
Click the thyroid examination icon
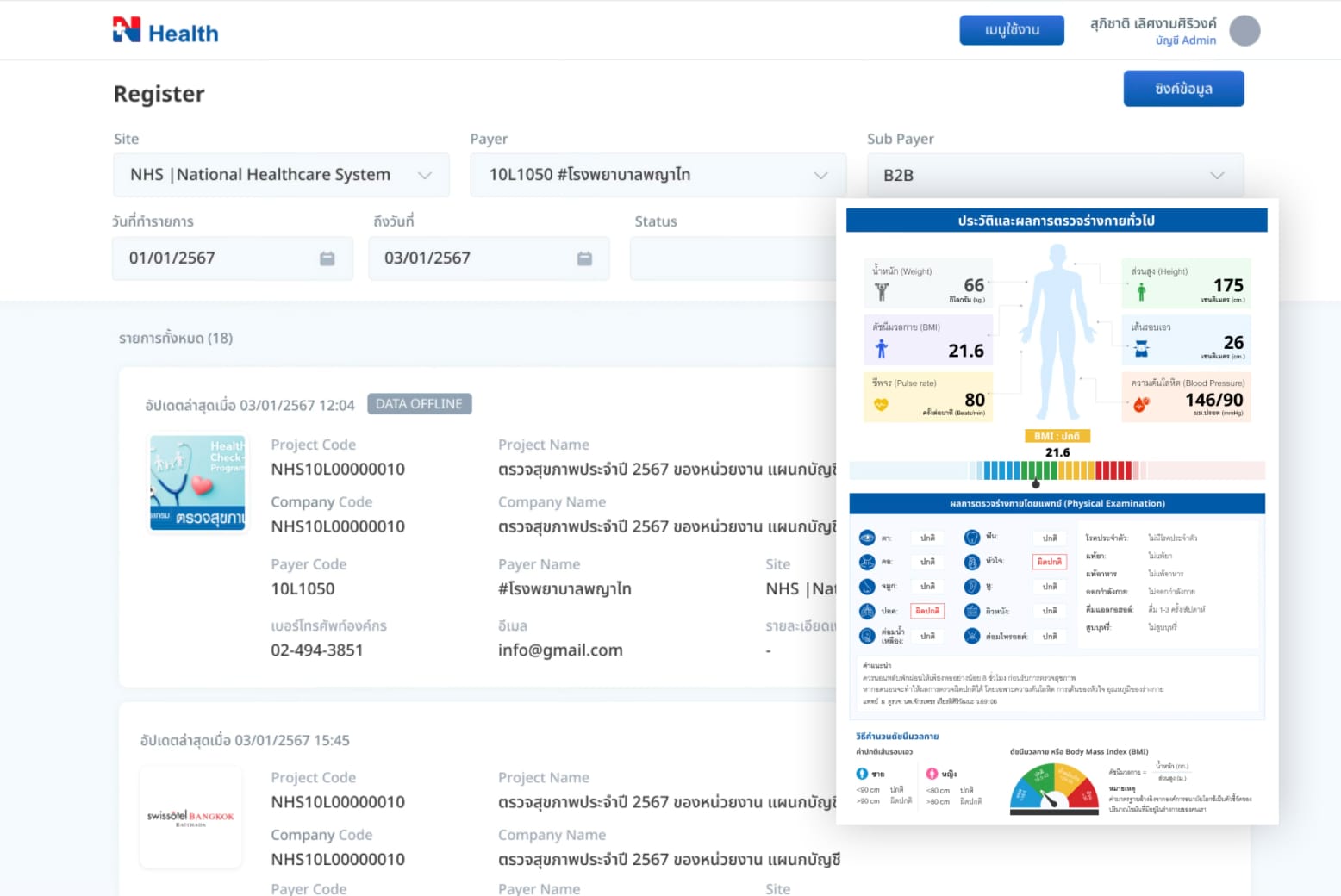972,636
